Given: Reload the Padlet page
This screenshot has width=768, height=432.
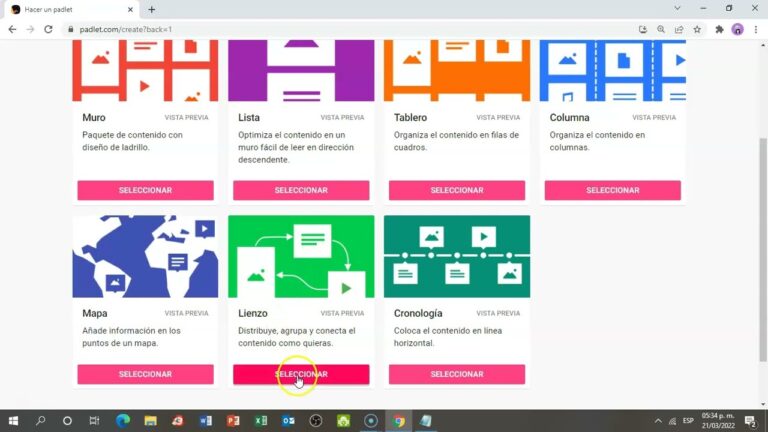Looking at the screenshot, I should (x=48, y=29).
